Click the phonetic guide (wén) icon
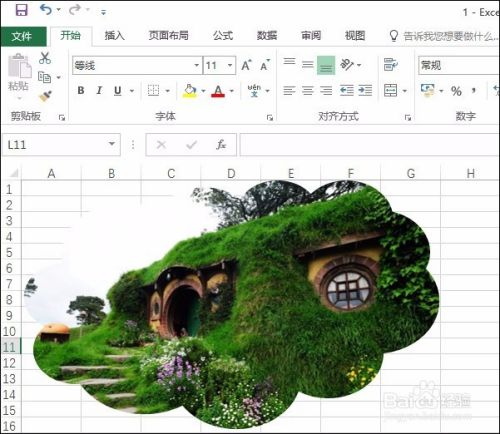Screen dimensions: 500x434 coord(254,90)
